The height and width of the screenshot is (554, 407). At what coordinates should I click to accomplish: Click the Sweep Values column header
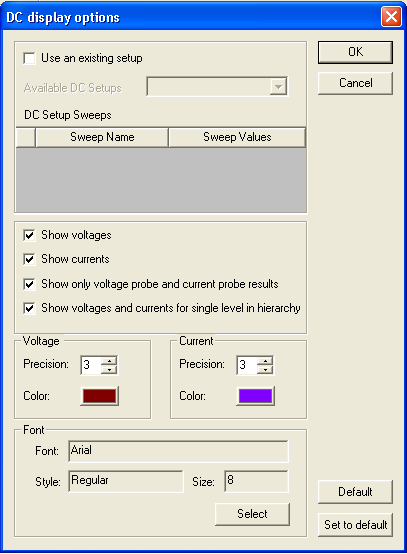tap(237, 137)
